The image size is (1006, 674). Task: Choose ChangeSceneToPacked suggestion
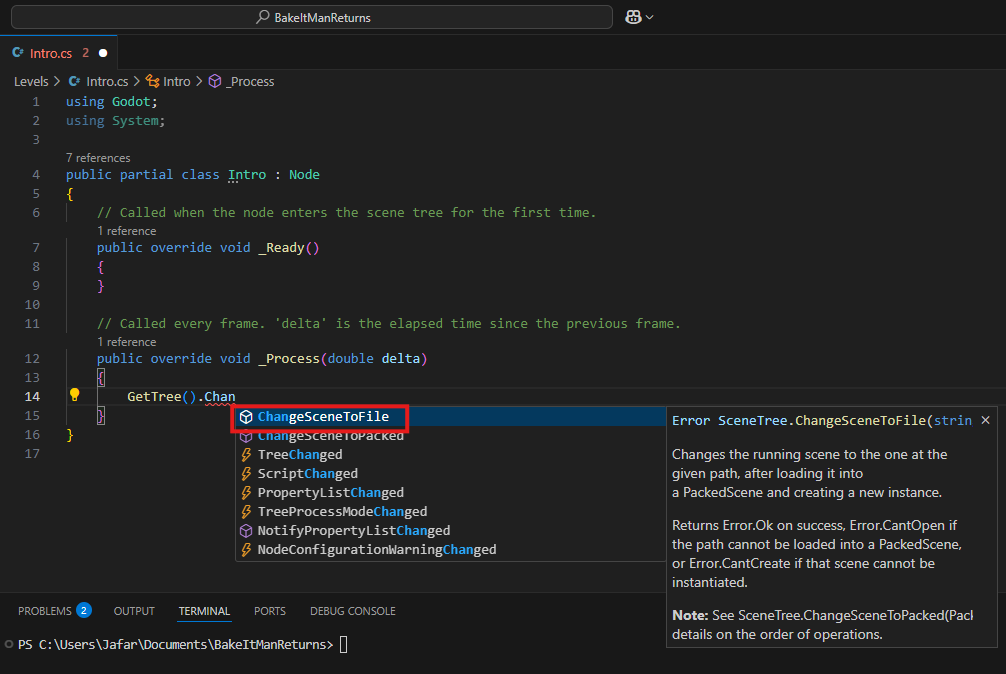pos(450,436)
